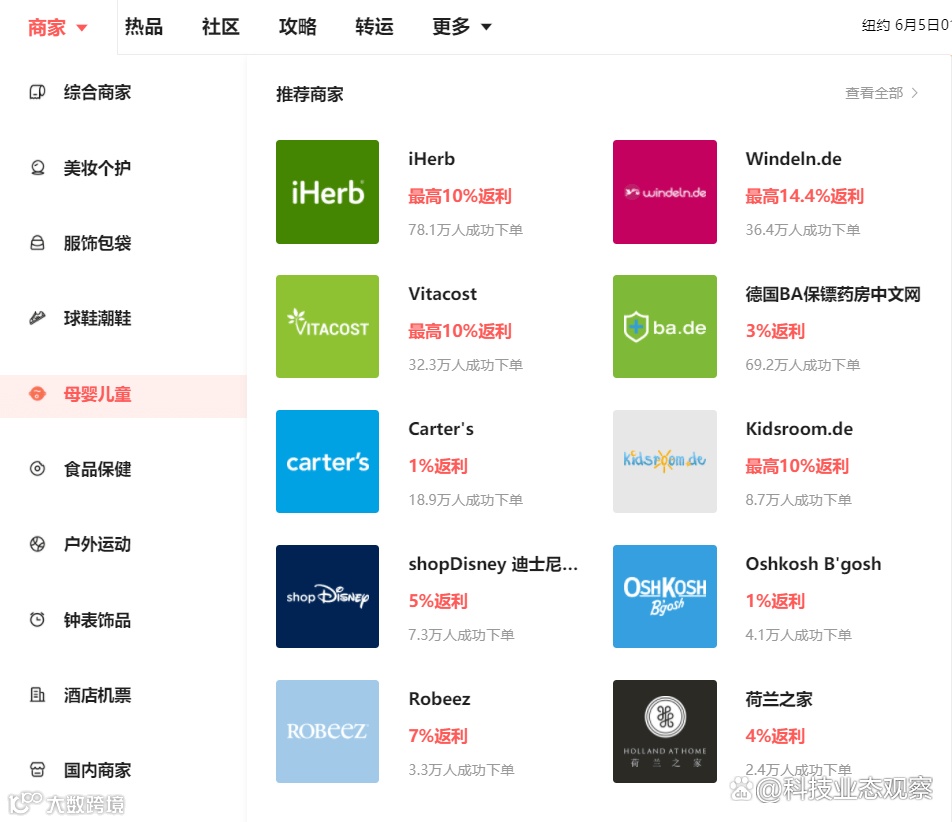
Task: Click the 美妆个护 category icon
Action: pyautogui.click(x=38, y=168)
